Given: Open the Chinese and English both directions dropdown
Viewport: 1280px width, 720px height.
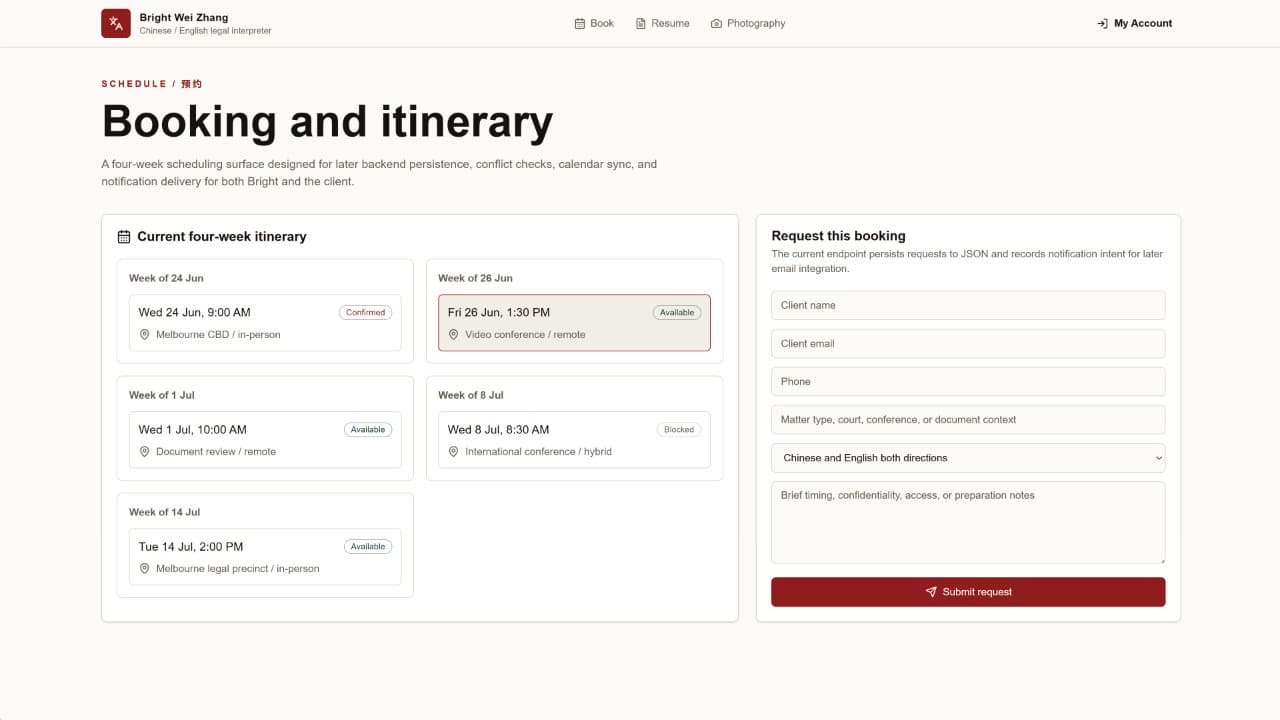Looking at the screenshot, I should pos(968,458).
